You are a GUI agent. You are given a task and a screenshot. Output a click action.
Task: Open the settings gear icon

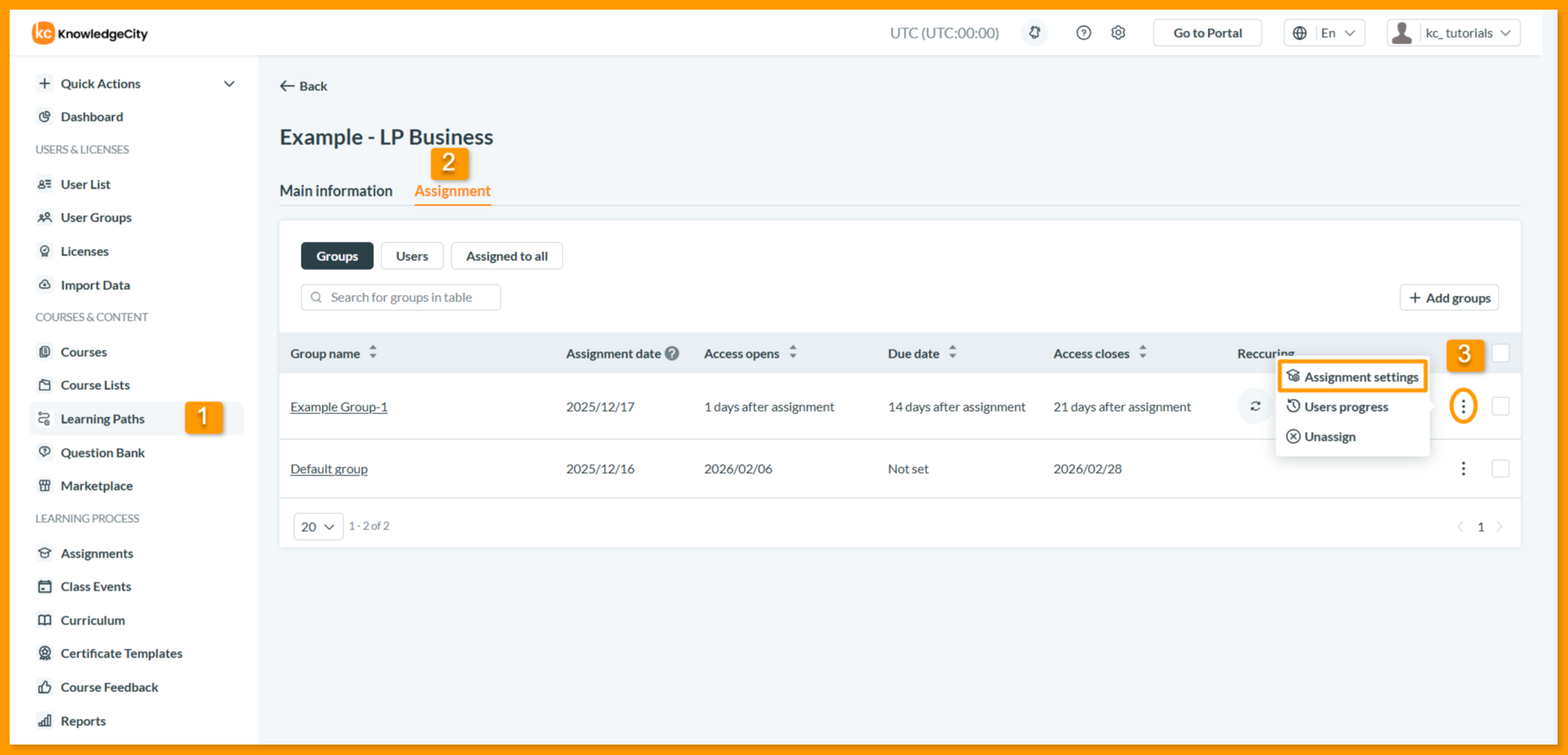[x=1118, y=33]
